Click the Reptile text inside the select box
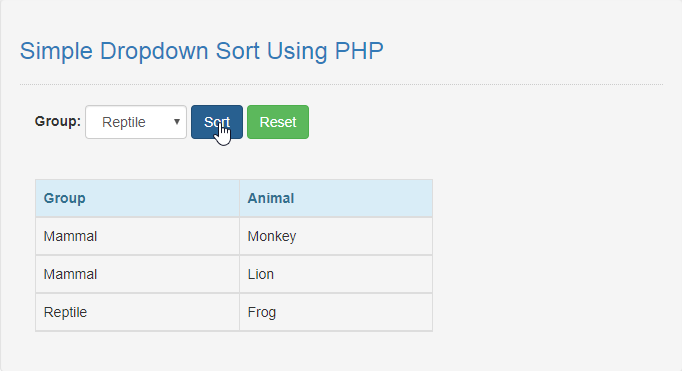The width and height of the screenshot is (682, 371). (124, 123)
